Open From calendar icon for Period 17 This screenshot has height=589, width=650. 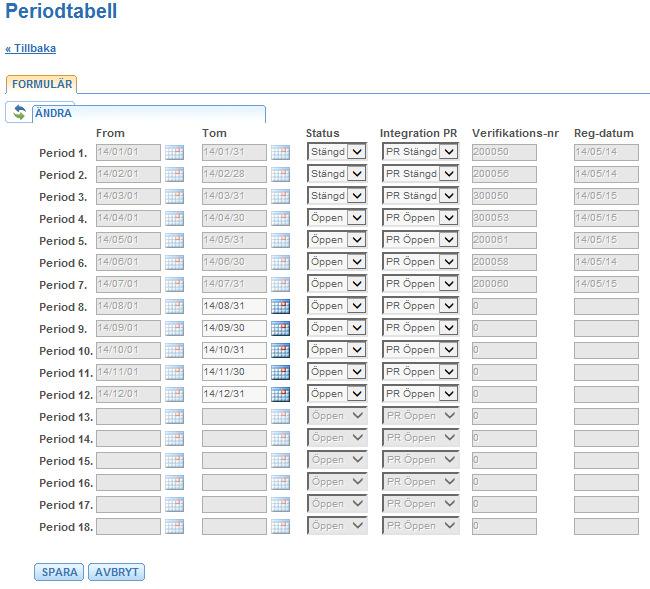175,504
